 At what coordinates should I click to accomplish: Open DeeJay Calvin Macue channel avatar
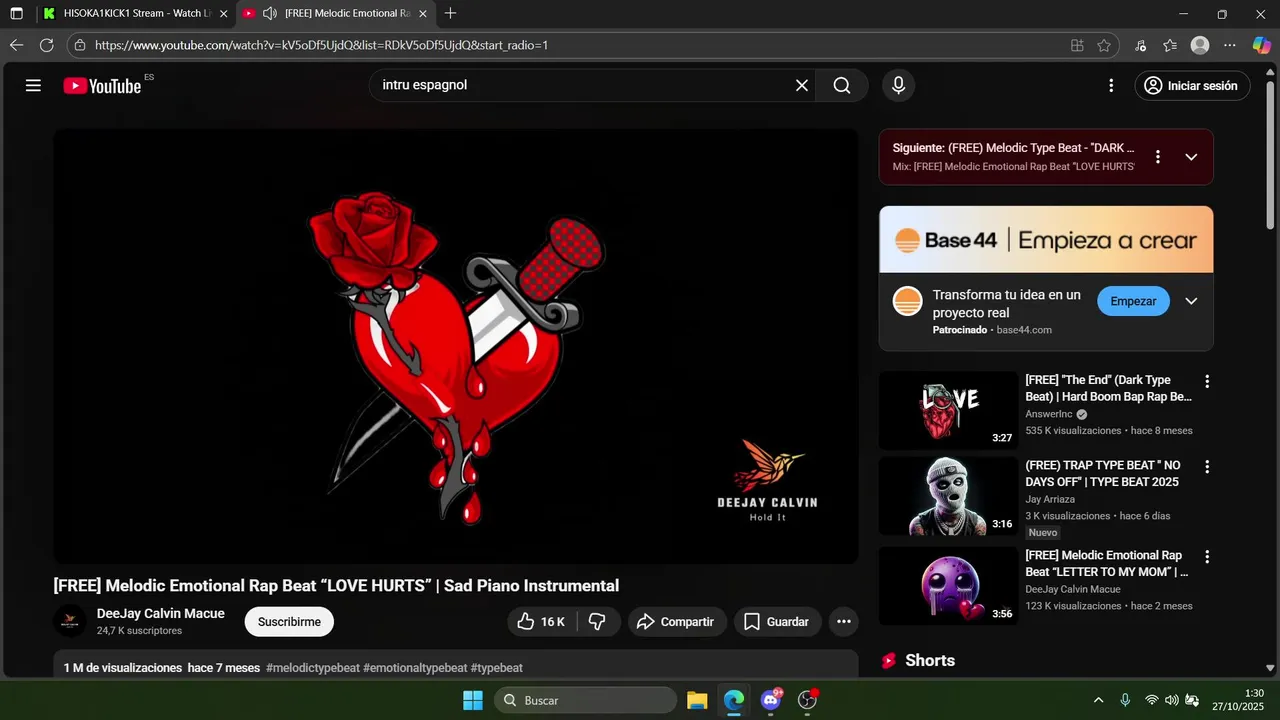point(70,621)
